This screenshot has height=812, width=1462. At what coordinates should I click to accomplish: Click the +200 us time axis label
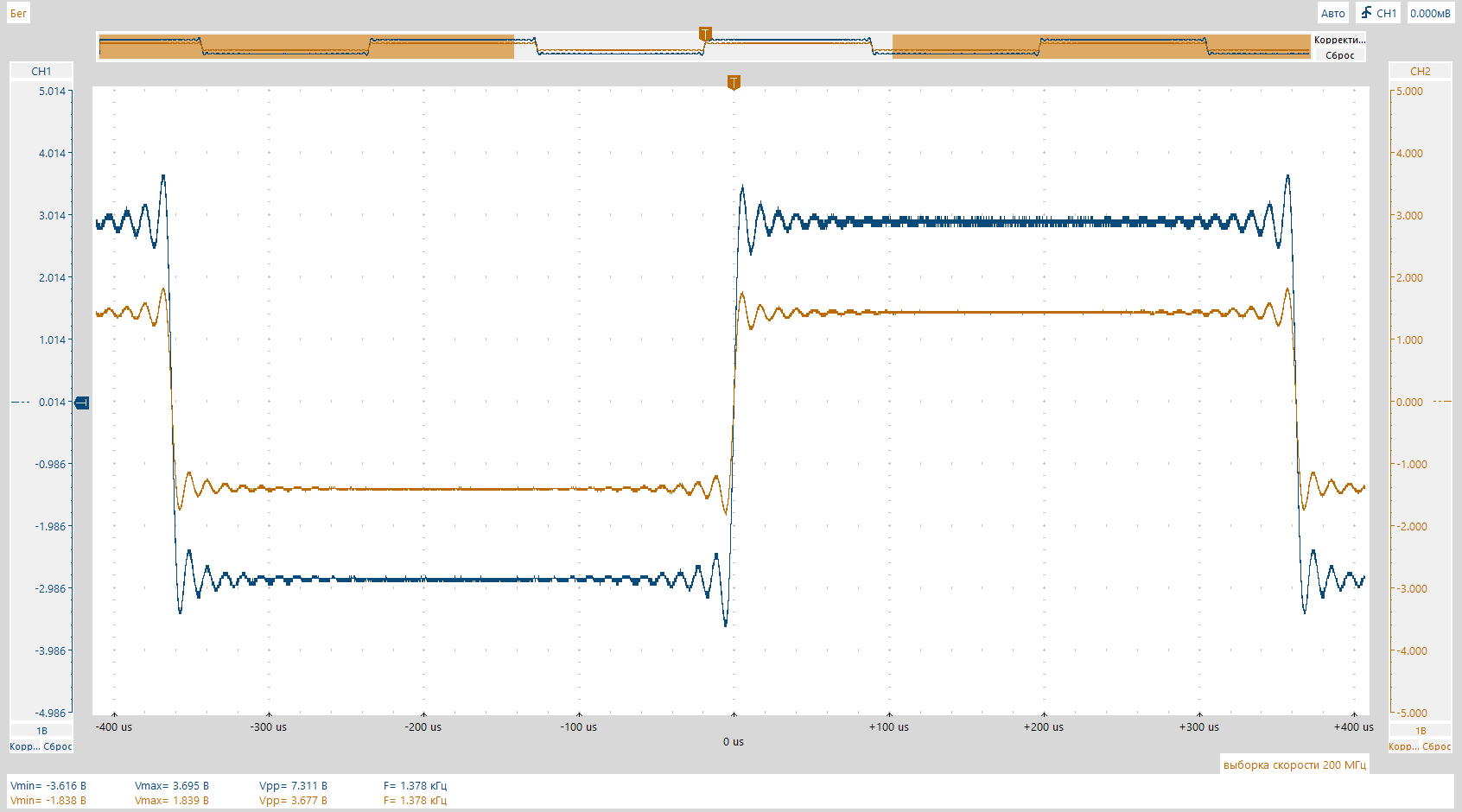(x=1044, y=726)
